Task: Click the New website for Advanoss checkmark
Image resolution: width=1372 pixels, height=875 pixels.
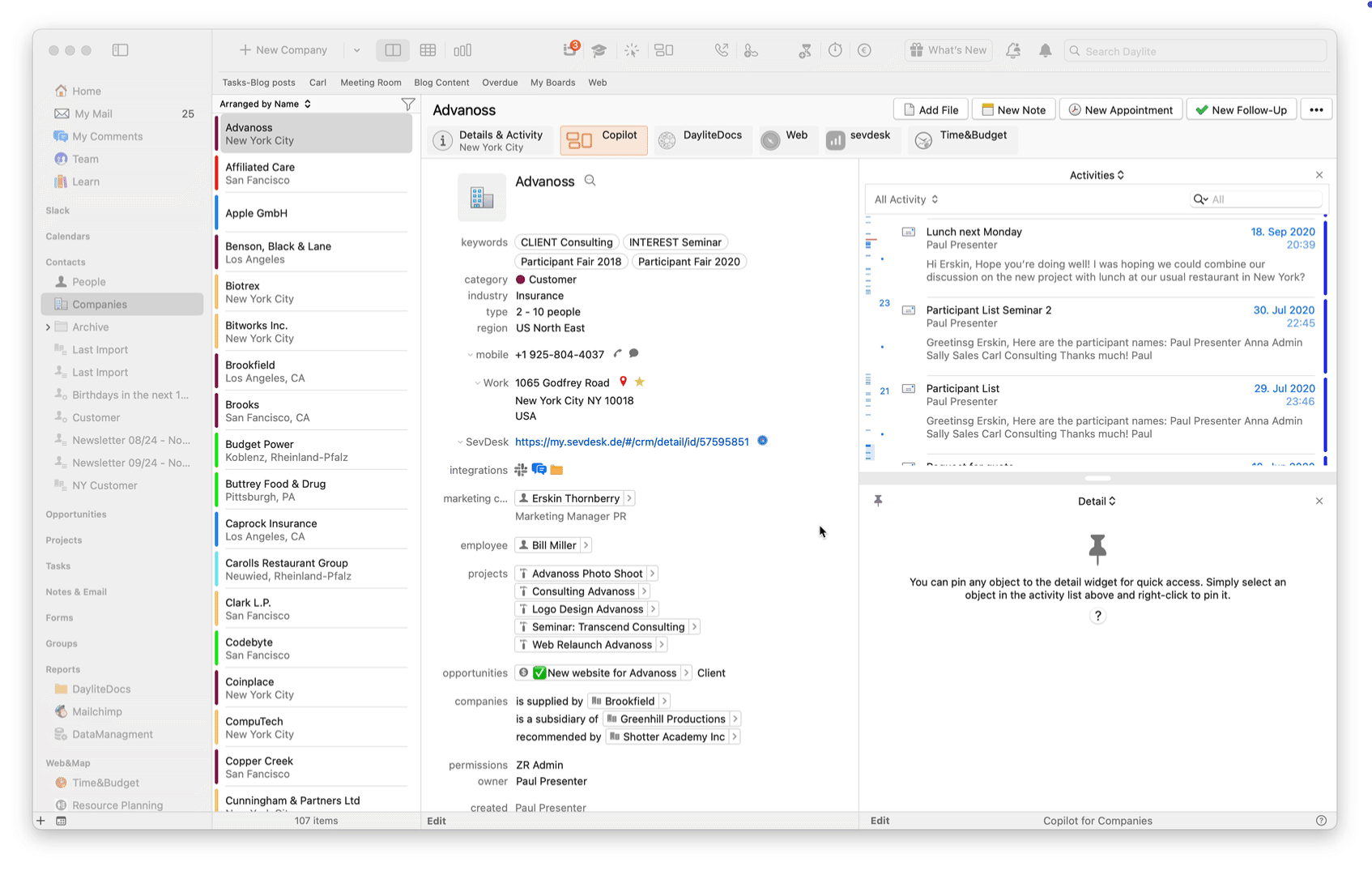Action: point(539,673)
